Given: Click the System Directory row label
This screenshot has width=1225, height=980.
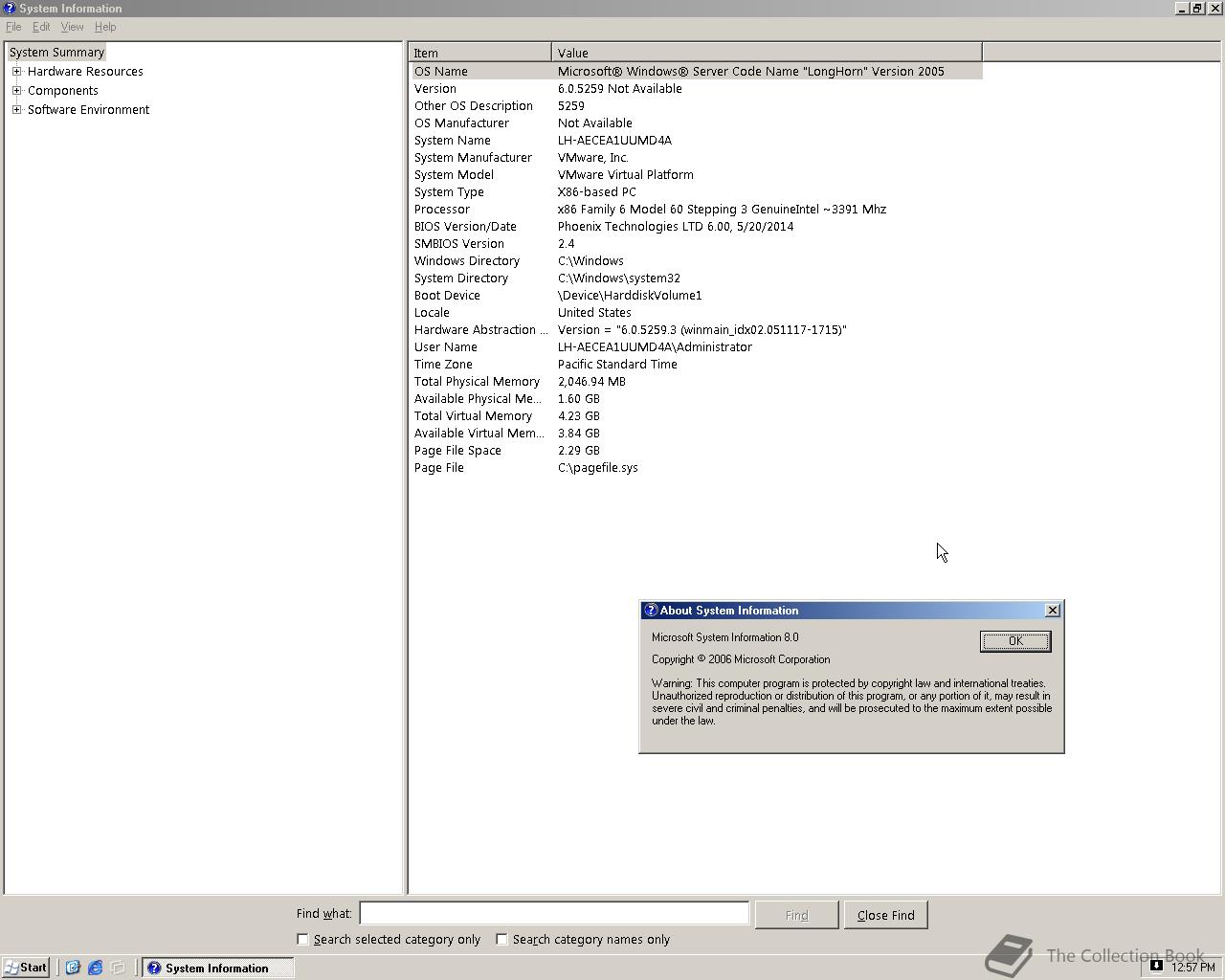Looking at the screenshot, I should coord(461,278).
